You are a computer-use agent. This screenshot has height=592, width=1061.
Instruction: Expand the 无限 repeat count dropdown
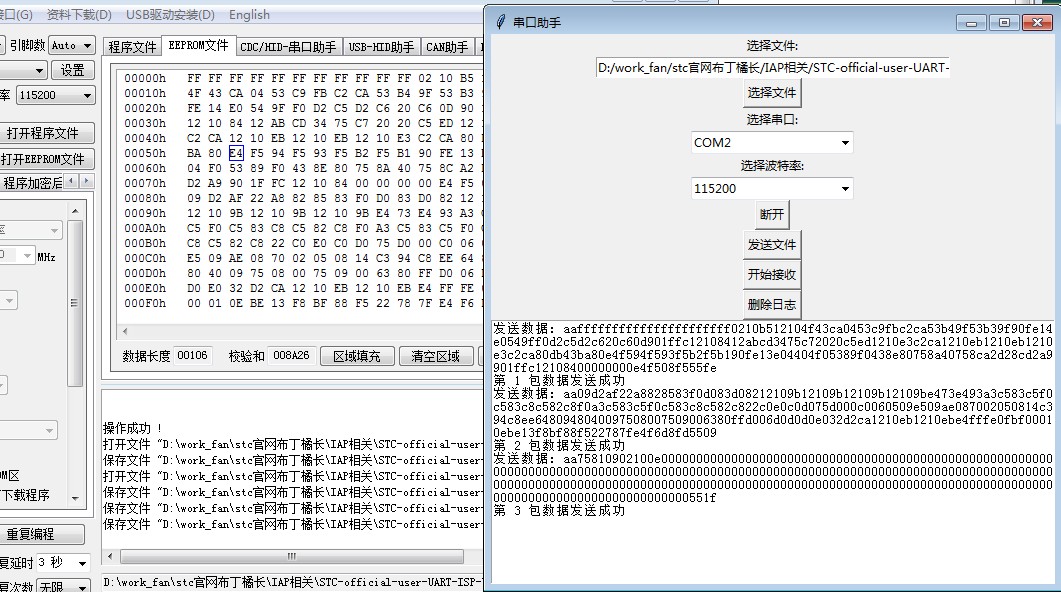82,587
